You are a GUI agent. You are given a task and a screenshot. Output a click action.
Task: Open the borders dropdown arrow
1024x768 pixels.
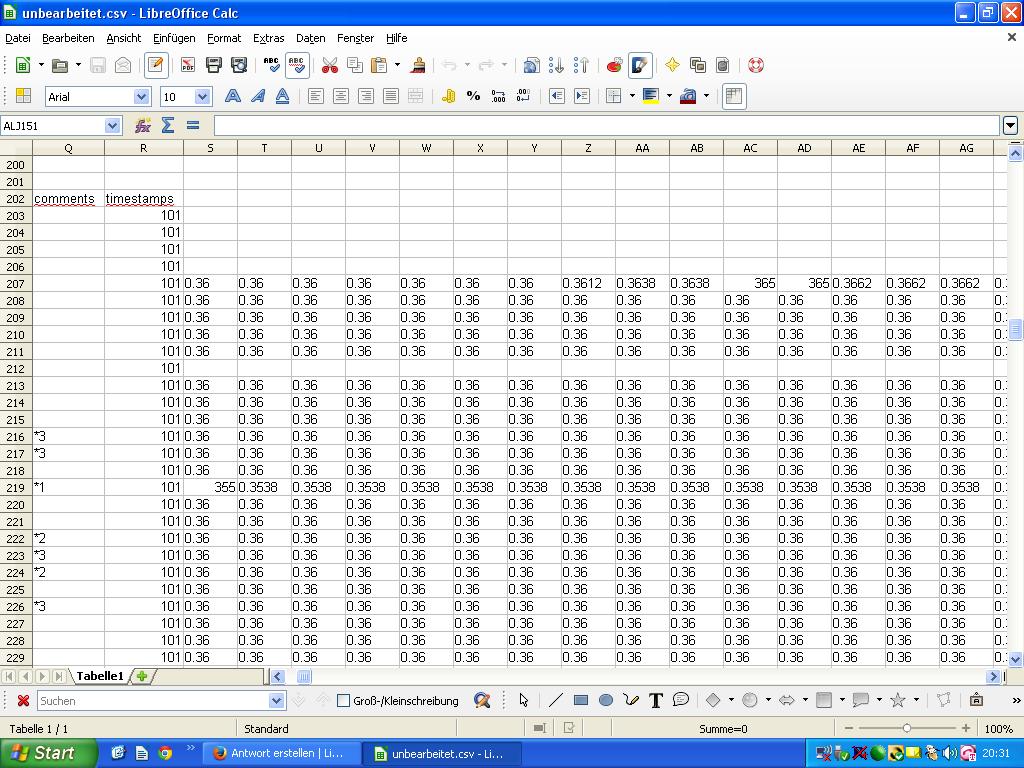632,97
